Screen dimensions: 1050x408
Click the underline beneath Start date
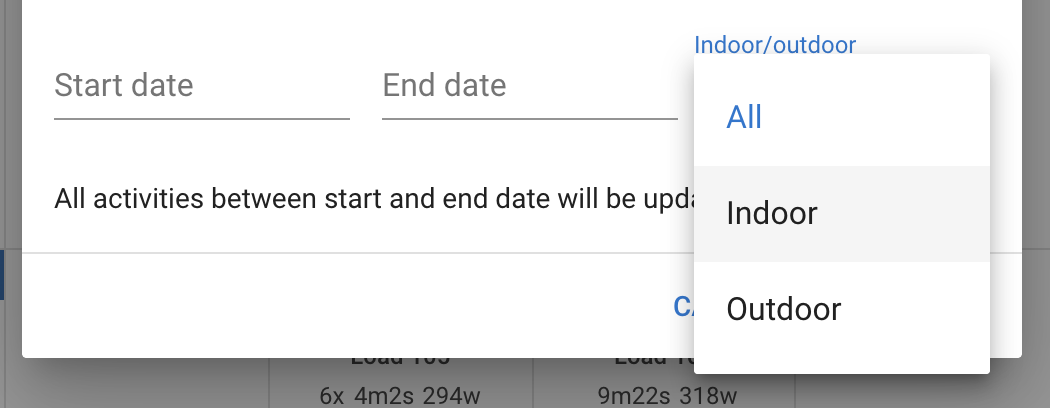(x=202, y=119)
